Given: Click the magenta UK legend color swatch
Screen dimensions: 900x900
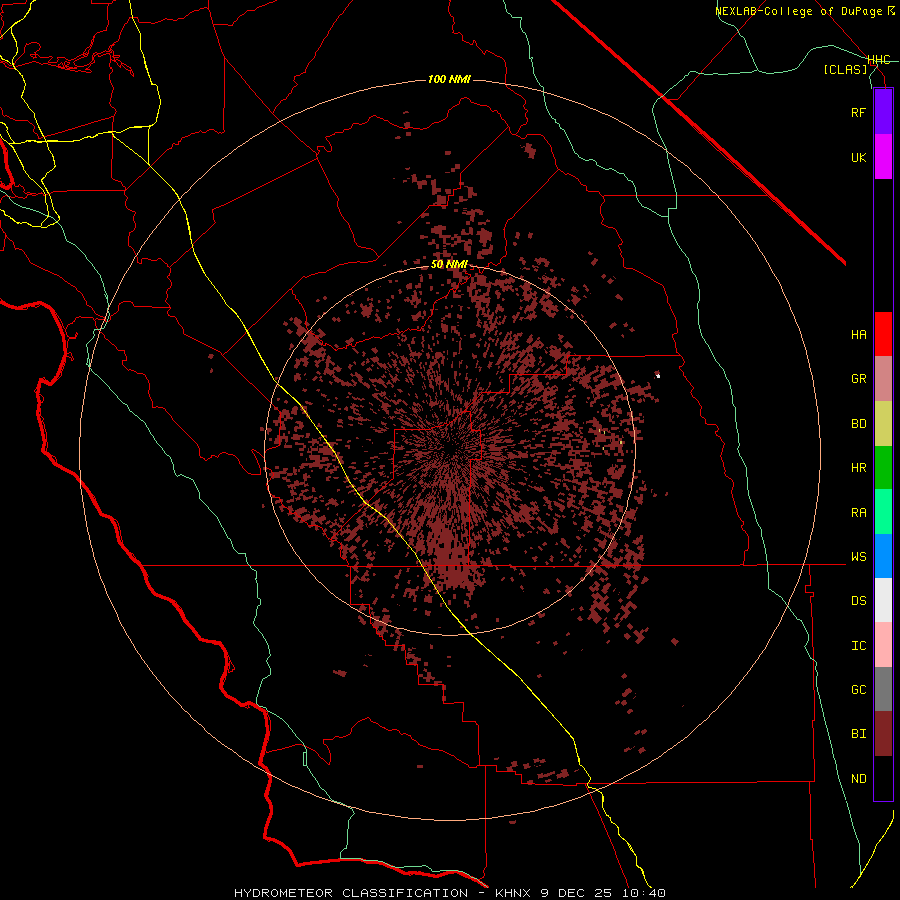Looking at the screenshot, I should pos(883,157).
